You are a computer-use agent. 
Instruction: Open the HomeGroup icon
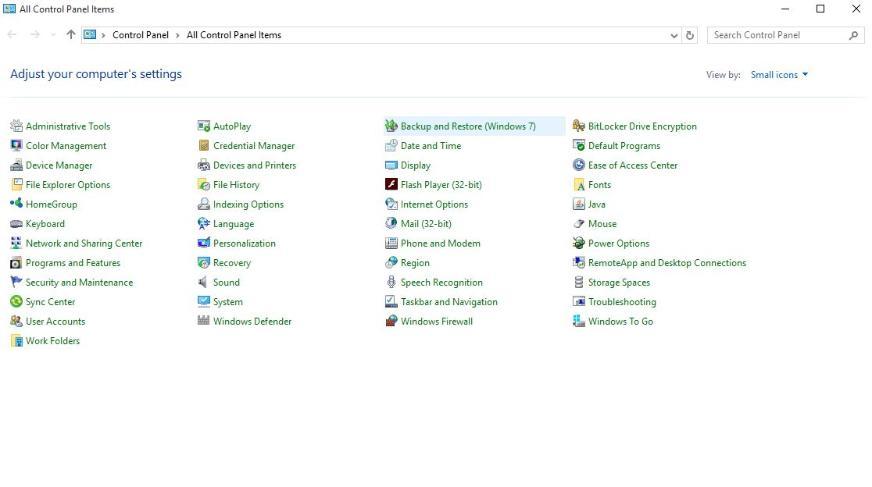(x=16, y=204)
